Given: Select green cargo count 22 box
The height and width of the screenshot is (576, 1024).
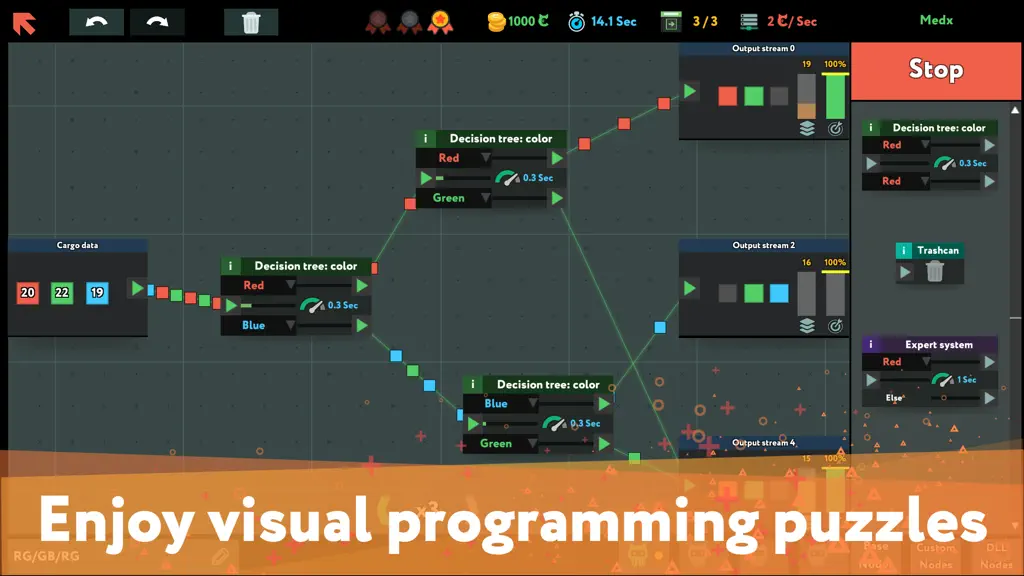Looking at the screenshot, I should 62,293.
